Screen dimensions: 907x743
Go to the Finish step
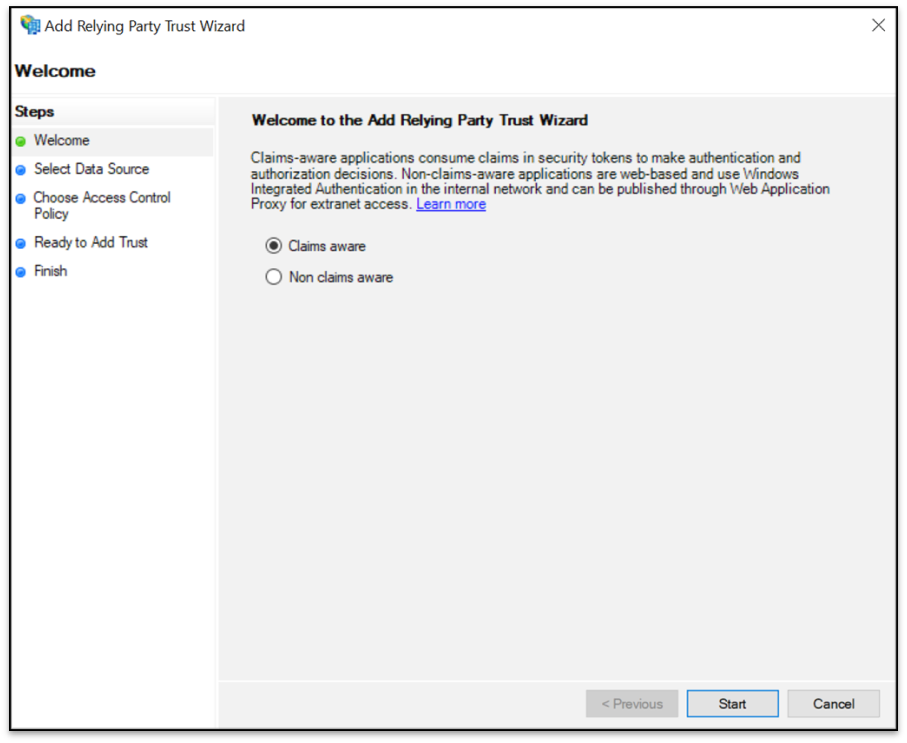[52, 271]
